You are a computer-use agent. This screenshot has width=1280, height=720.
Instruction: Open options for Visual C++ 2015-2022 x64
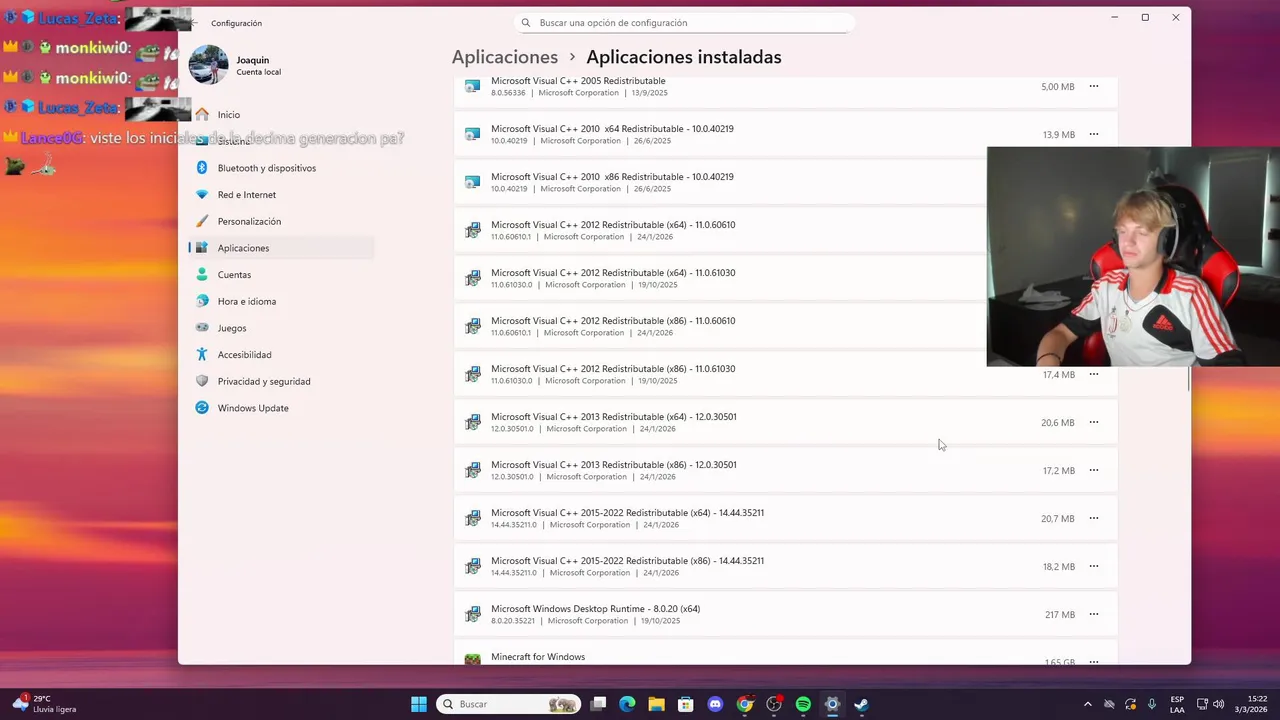point(1093,518)
